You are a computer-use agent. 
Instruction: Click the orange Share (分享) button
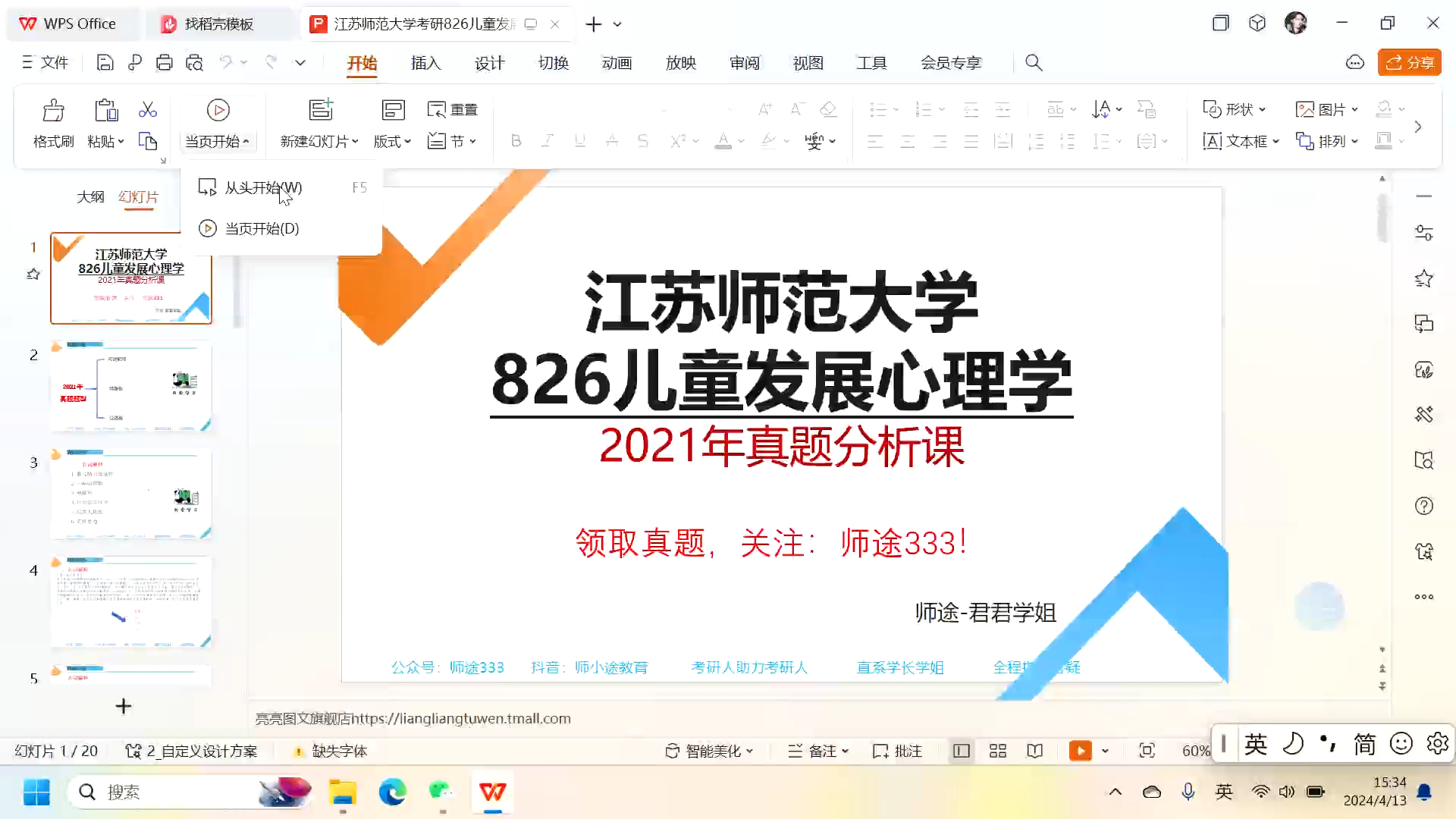click(x=1409, y=63)
